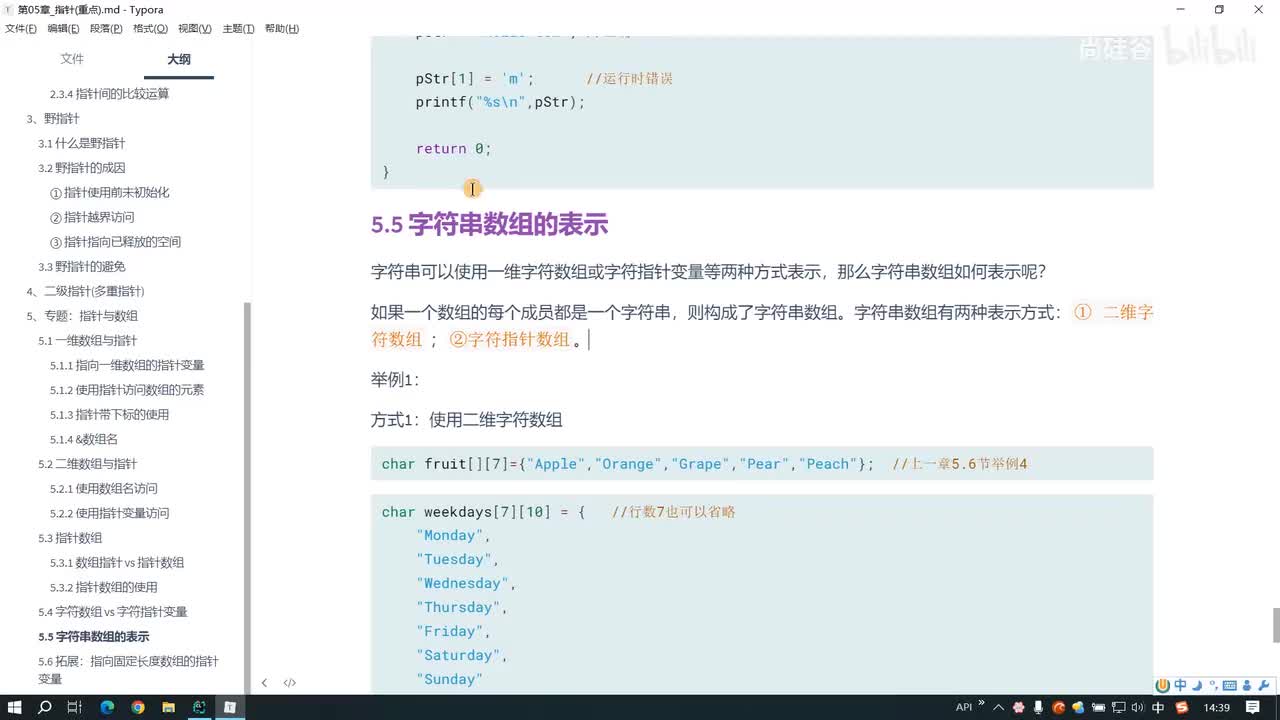The image size is (1280, 720).
Task: Go to outline item 5.2.1 使用数组名访问
Action: [104, 489]
